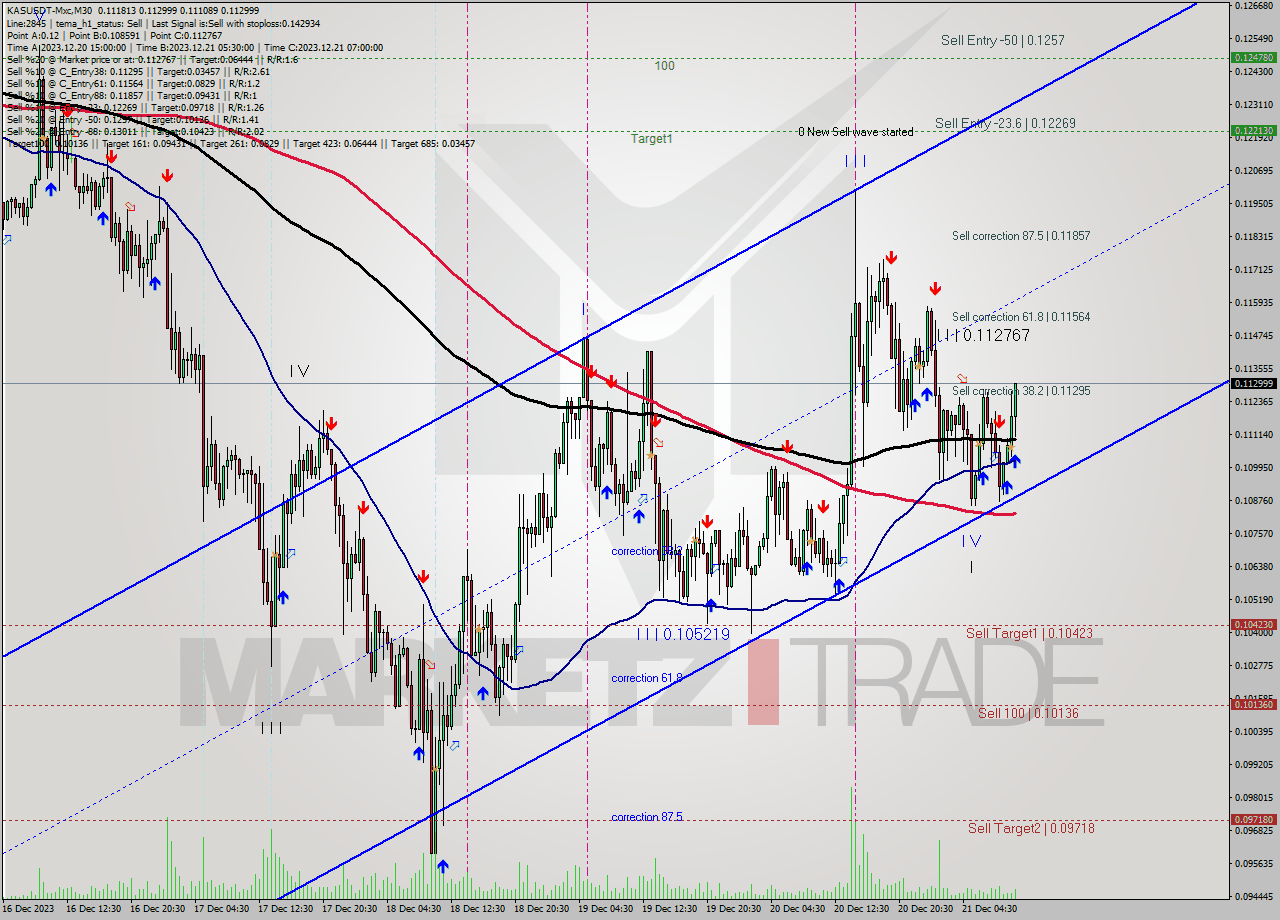Click the '18 Dec 20:30' time axis label
Image resolution: width=1280 pixels, height=920 pixels.
[x=544, y=909]
